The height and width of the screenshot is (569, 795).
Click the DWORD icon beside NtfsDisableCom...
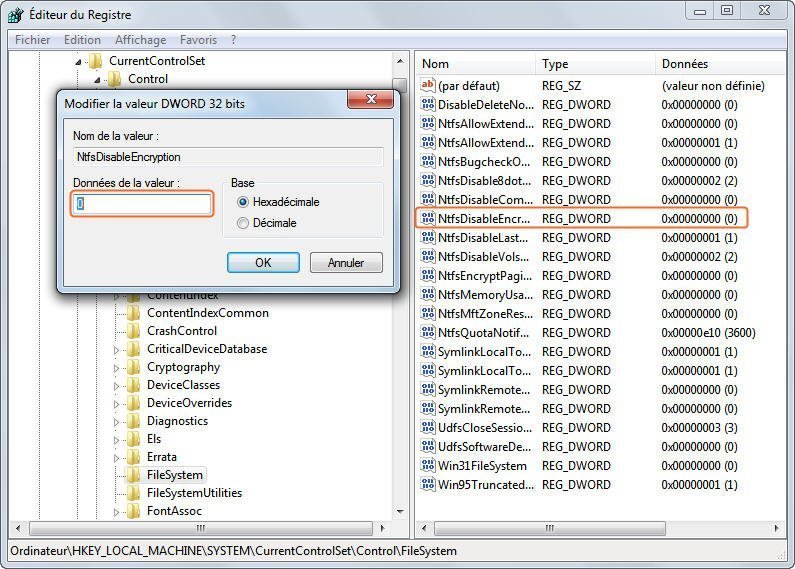pos(428,199)
